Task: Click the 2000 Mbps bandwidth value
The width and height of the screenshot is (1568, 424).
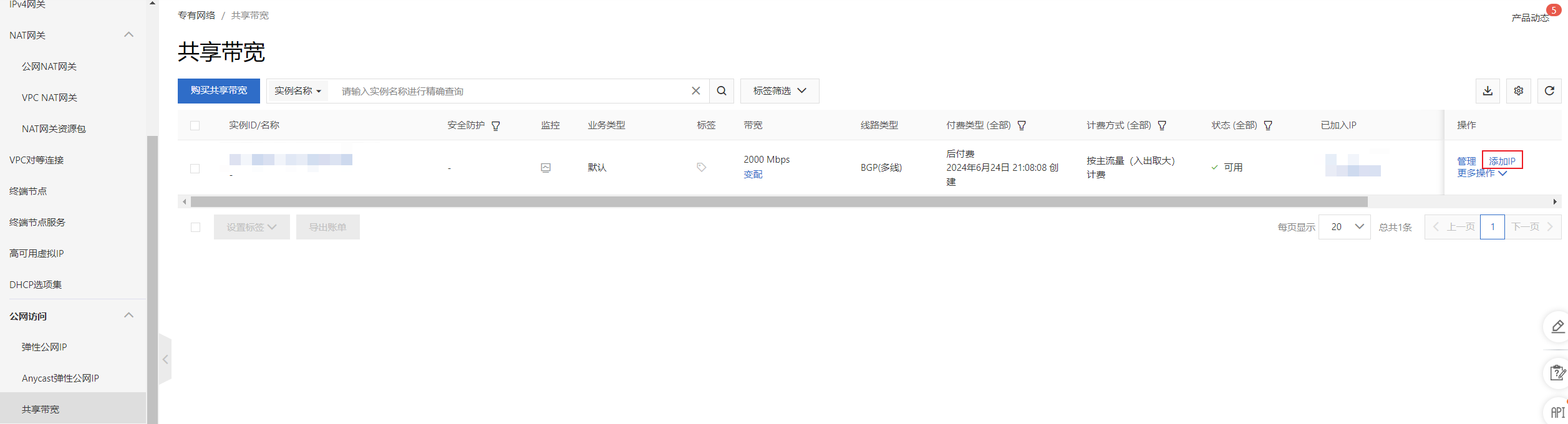Action: (x=767, y=160)
